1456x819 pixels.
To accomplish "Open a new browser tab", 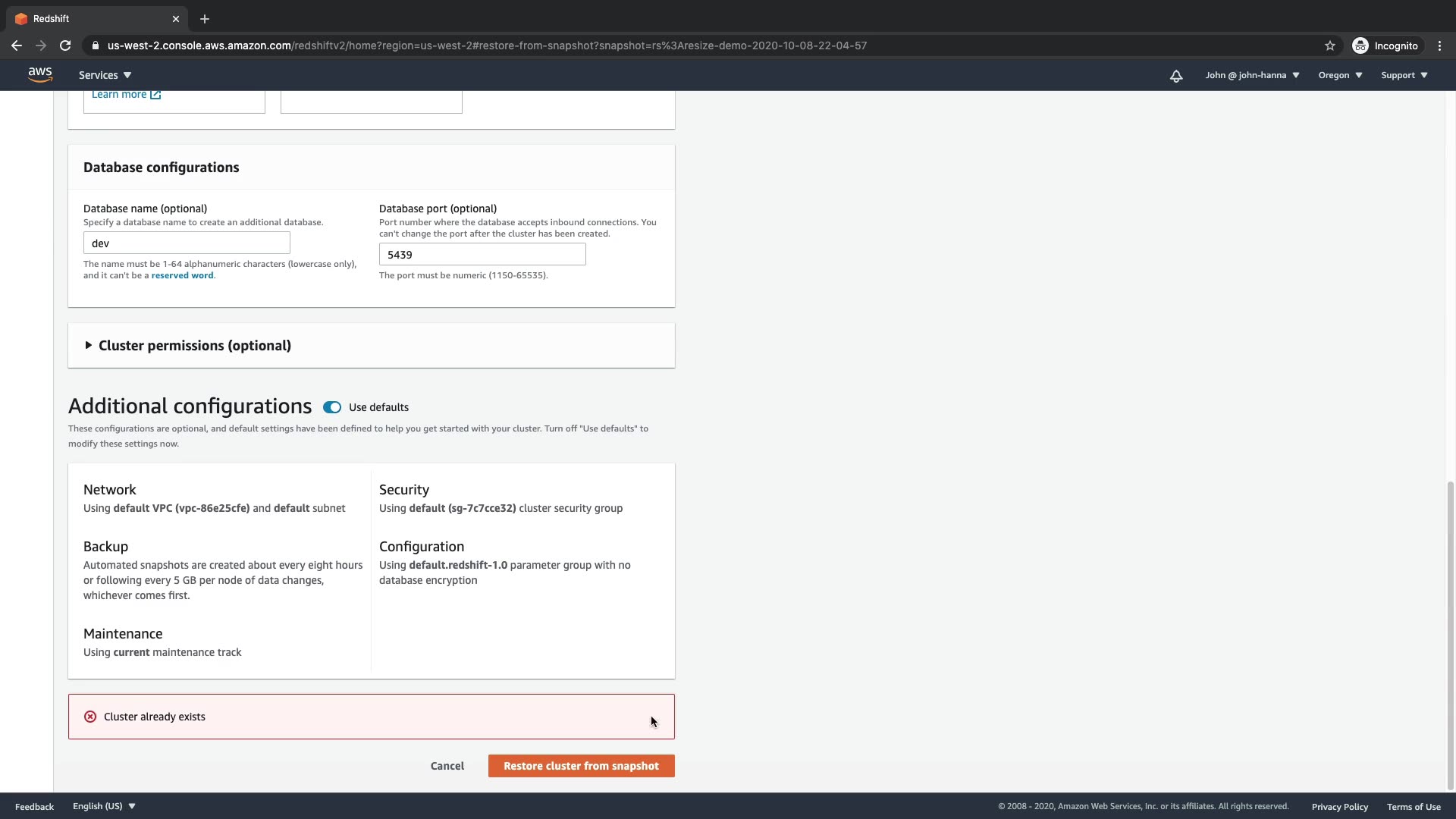I will 205,19.
